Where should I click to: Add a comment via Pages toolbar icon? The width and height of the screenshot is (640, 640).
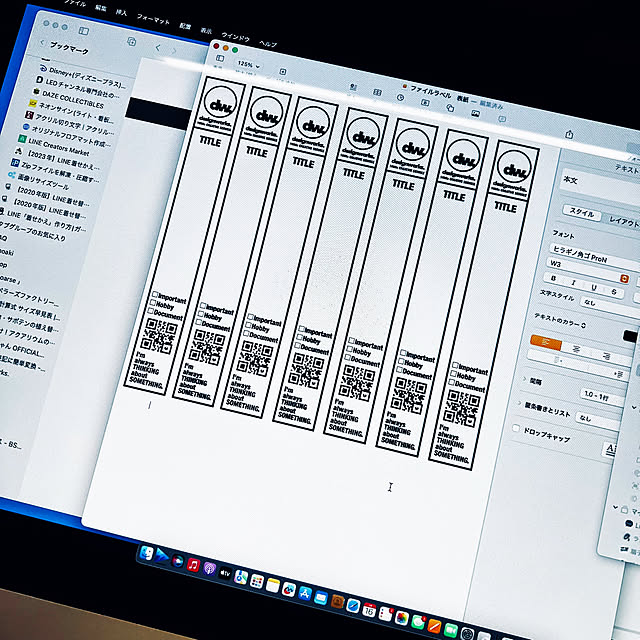[502, 119]
